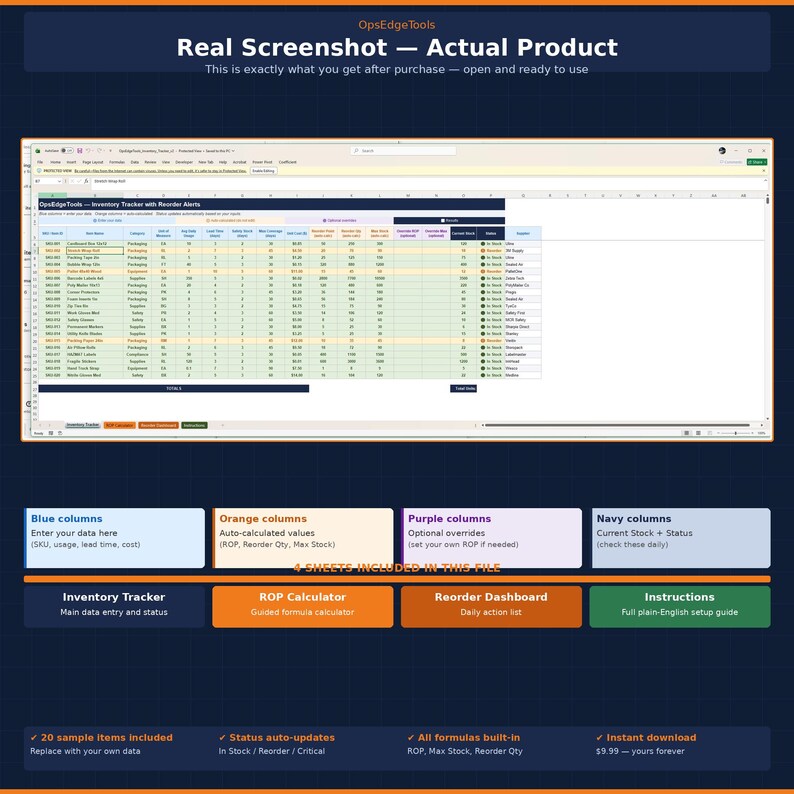Expand the file name dropdown in title bar
Screen dimensions: 794x794
[233, 151]
